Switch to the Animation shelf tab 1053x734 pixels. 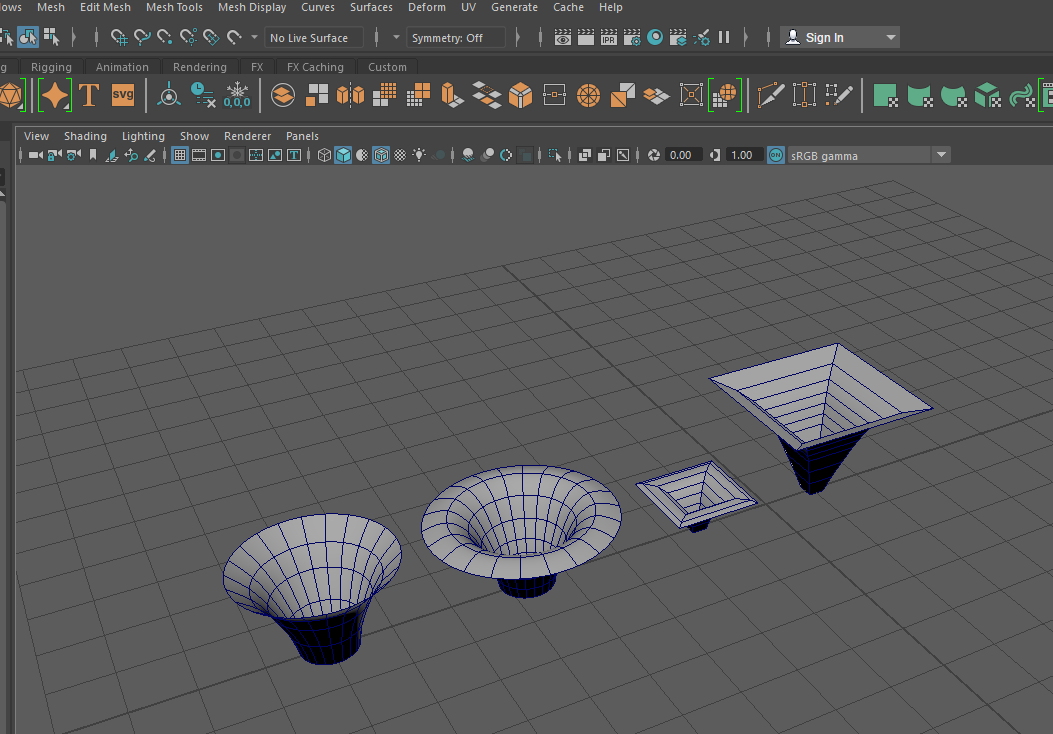tap(122, 67)
